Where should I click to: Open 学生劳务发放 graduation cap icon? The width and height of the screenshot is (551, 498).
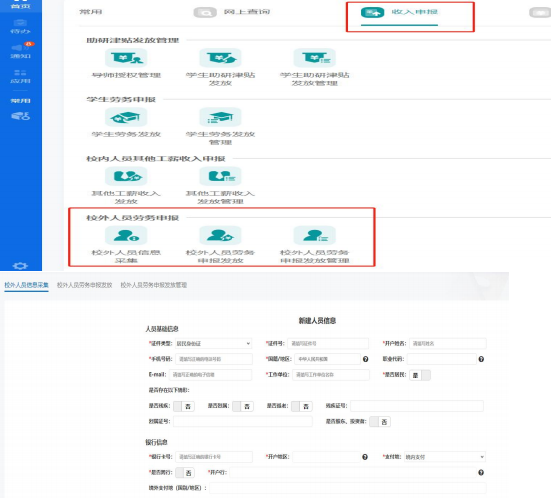pyautogui.click(x=126, y=117)
